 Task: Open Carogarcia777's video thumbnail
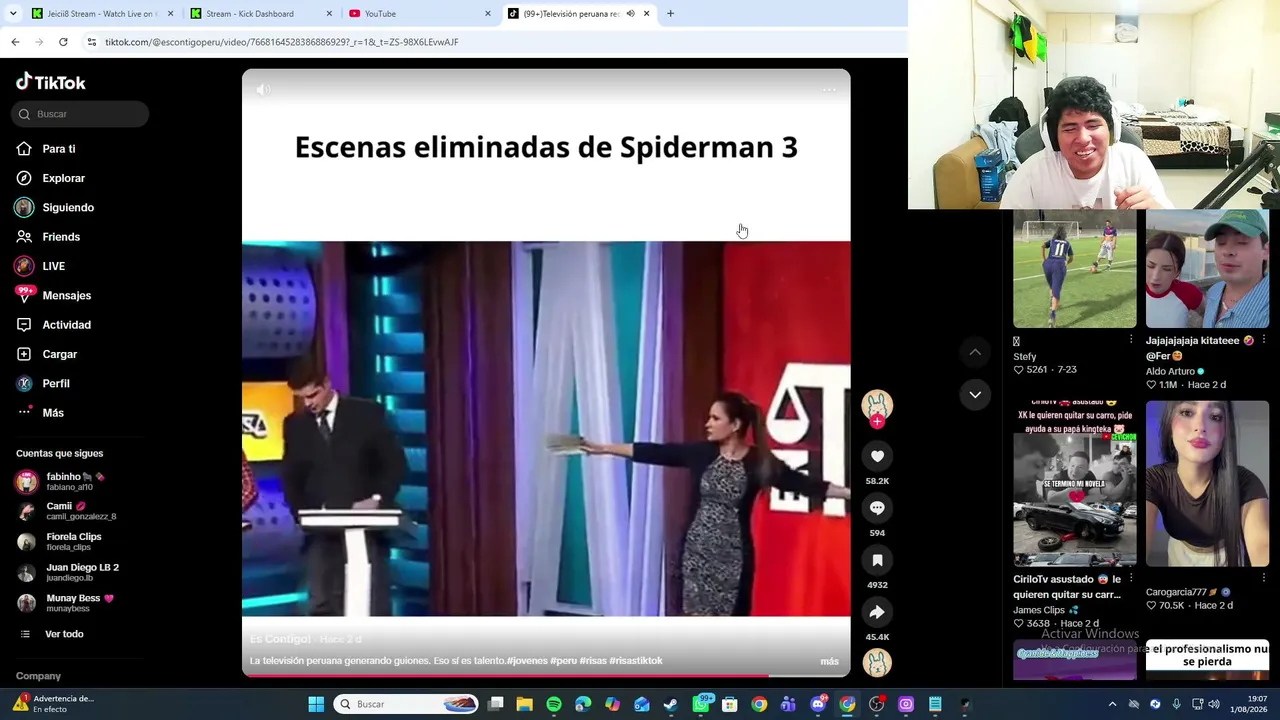(1207, 484)
